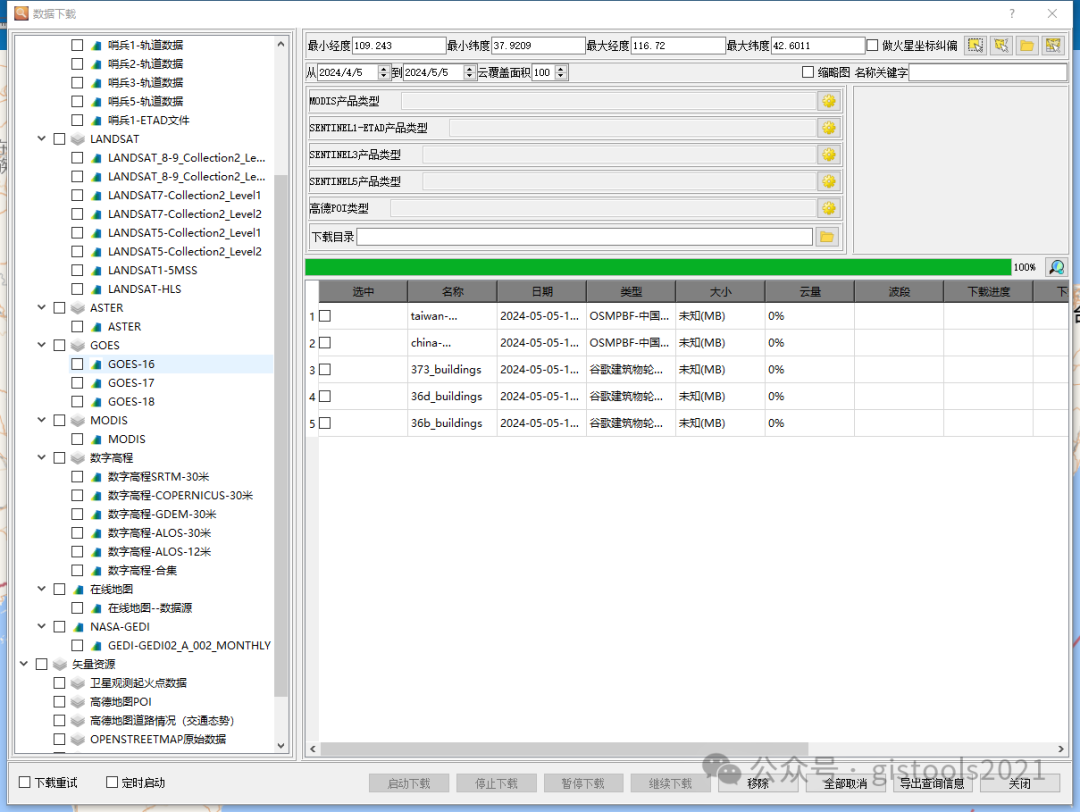The height and width of the screenshot is (812, 1080).
Task: Click the 最小经度 value field
Action: pyautogui.click(x=399, y=45)
